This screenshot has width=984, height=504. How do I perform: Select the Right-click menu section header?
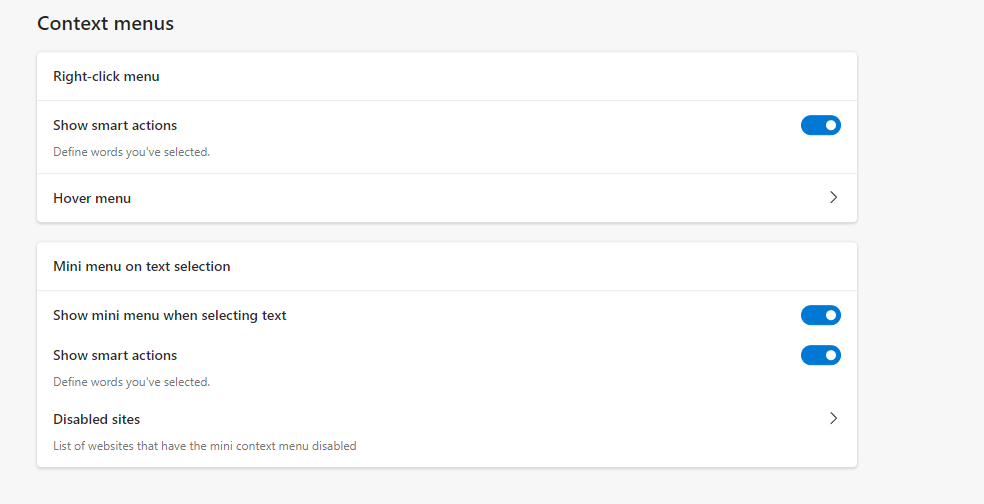tap(106, 77)
